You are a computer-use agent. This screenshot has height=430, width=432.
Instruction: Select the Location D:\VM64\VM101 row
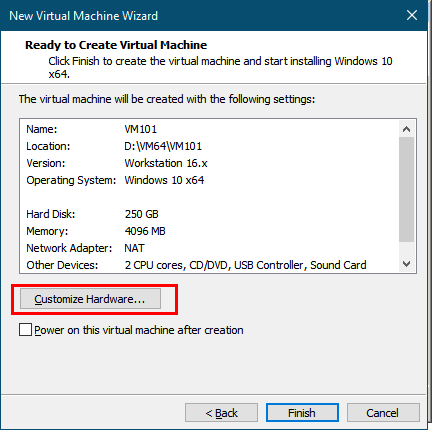[209, 146]
